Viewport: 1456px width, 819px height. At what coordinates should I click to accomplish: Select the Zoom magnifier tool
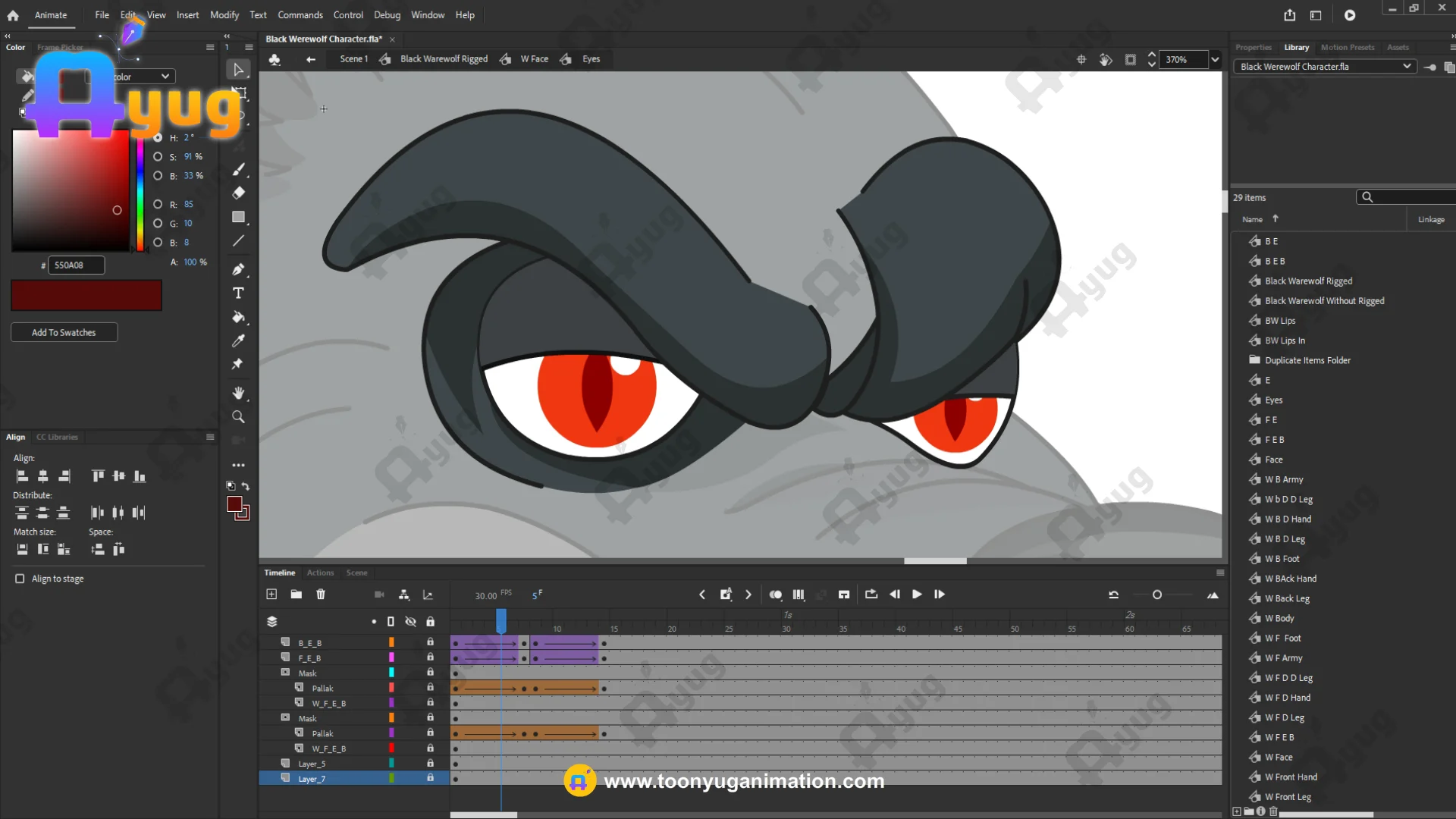tap(238, 417)
